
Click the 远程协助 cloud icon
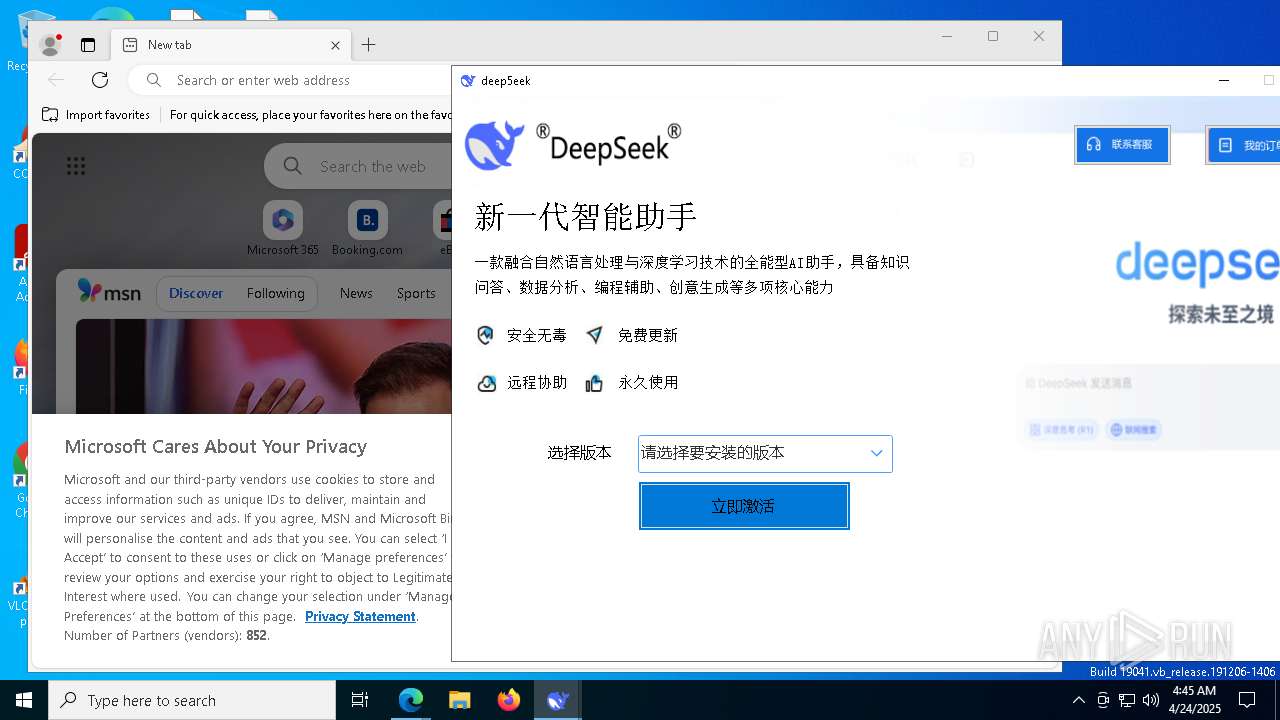coord(486,383)
